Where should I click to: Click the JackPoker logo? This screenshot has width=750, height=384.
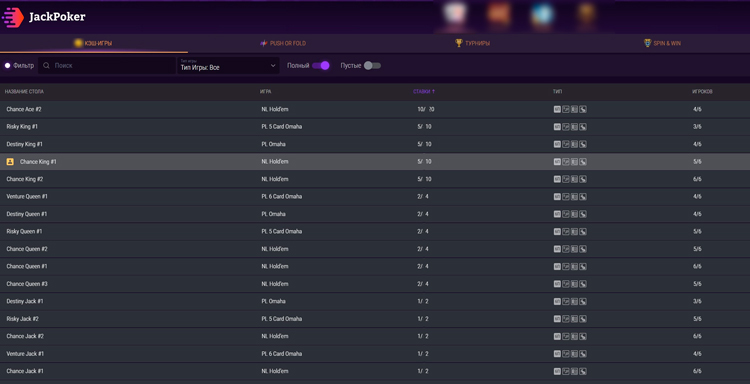tap(44, 17)
